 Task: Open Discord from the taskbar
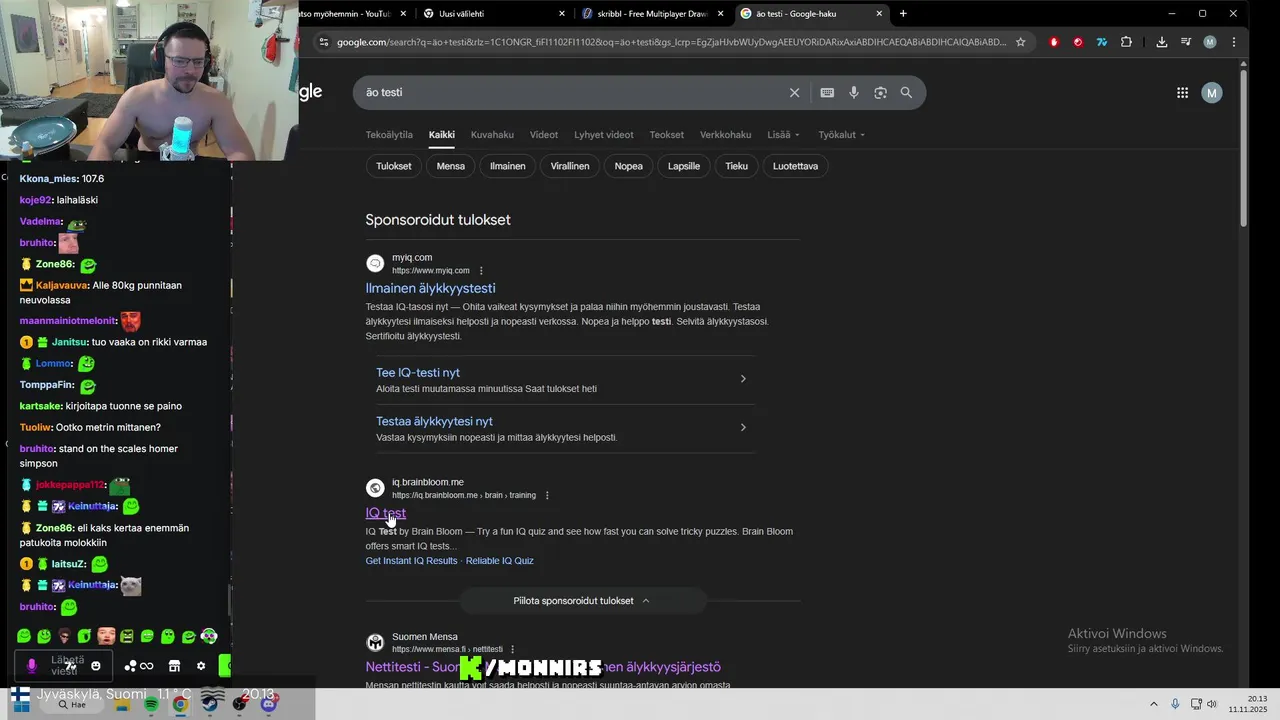(x=268, y=704)
